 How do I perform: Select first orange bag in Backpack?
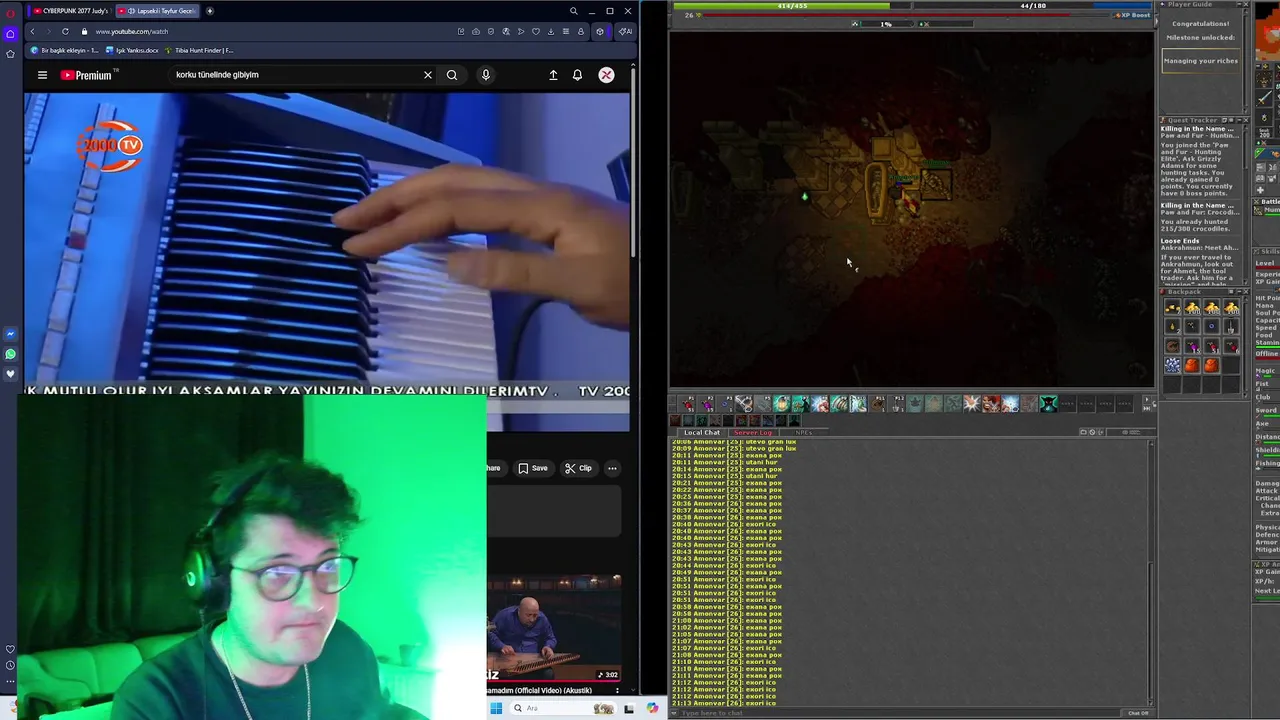click(1191, 365)
